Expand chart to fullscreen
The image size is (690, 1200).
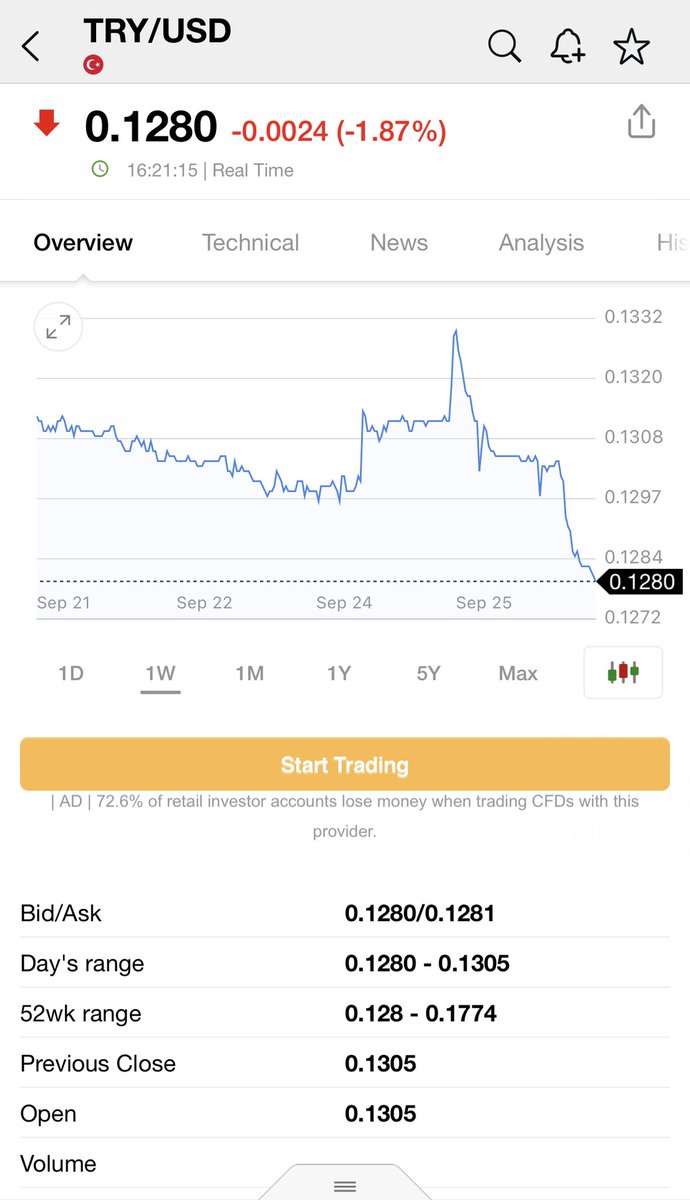[58, 326]
